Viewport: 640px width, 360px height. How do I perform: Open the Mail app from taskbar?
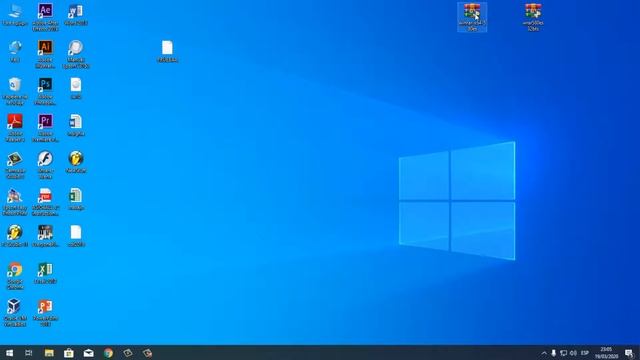89,353
